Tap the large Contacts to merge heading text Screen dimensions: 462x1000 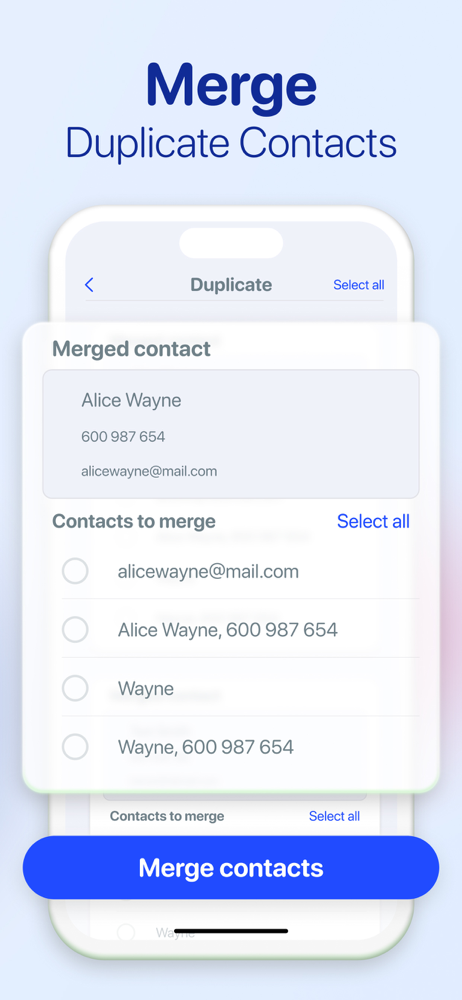click(x=134, y=521)
